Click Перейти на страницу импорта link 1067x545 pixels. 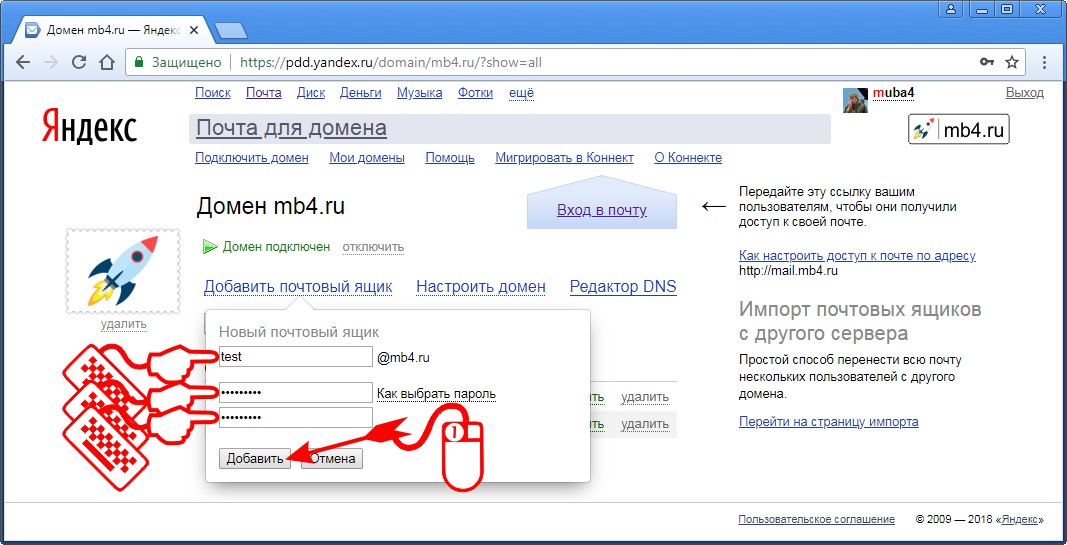point(829,422)
